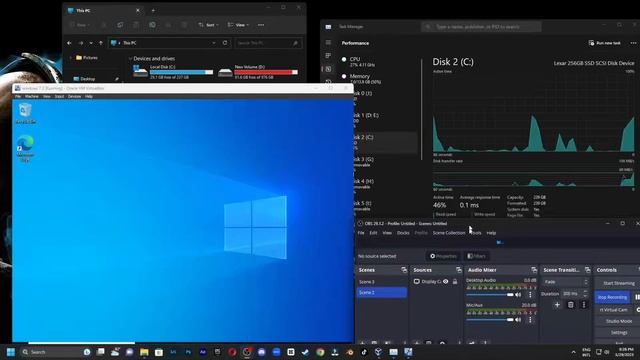Open Properties of the selected OBS source
640x360 pixels.
(443, 256)
